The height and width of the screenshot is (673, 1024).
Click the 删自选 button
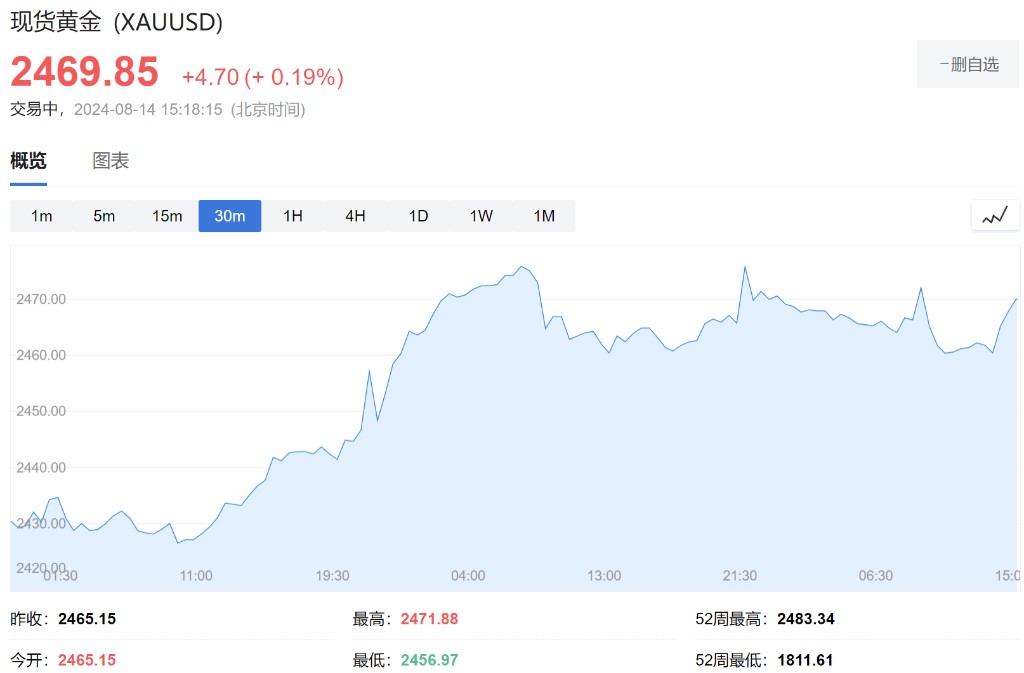point(968,65)
